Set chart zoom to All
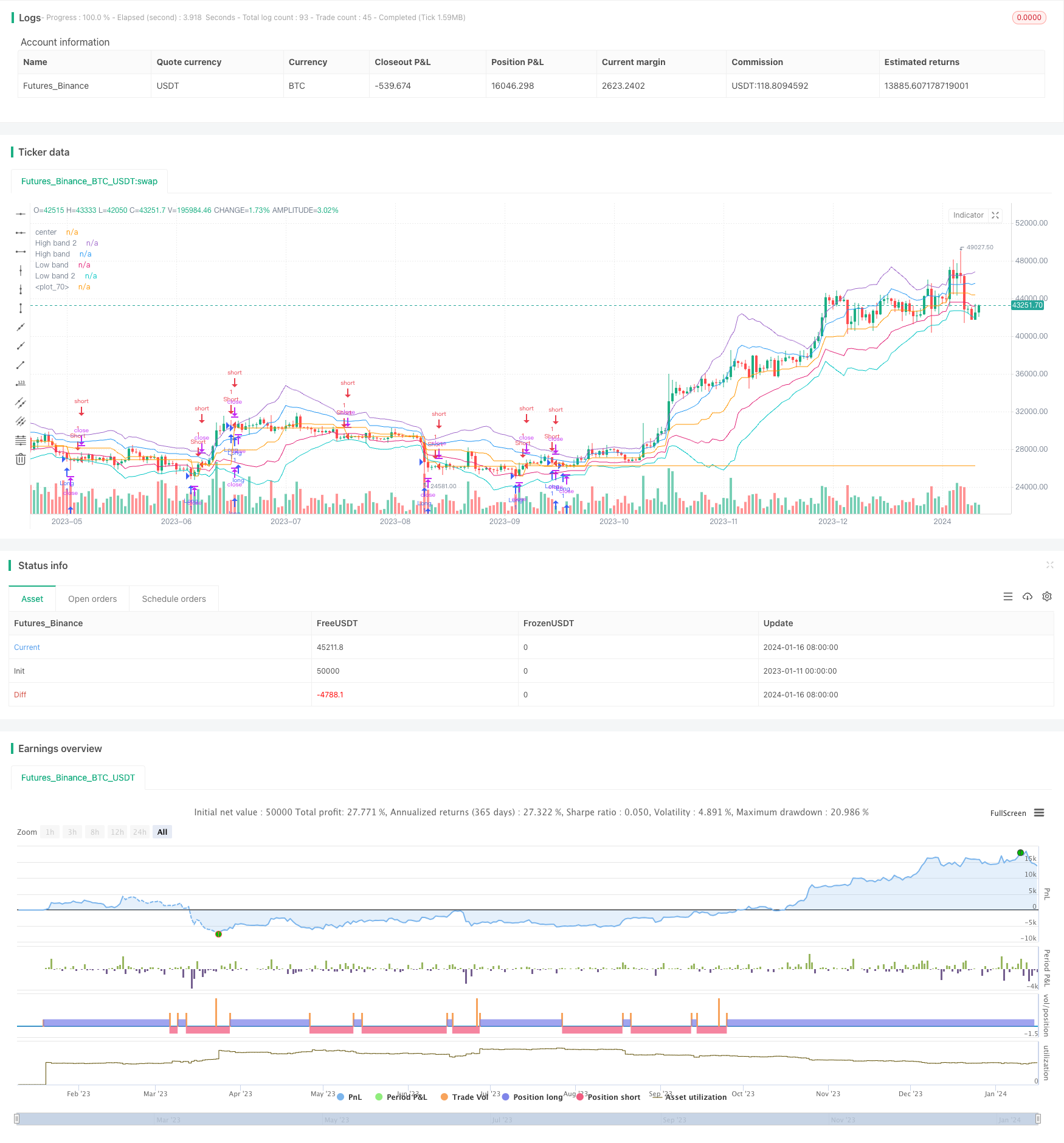The width and height of the screenshot is (1064, 1143). coord(162,832)
